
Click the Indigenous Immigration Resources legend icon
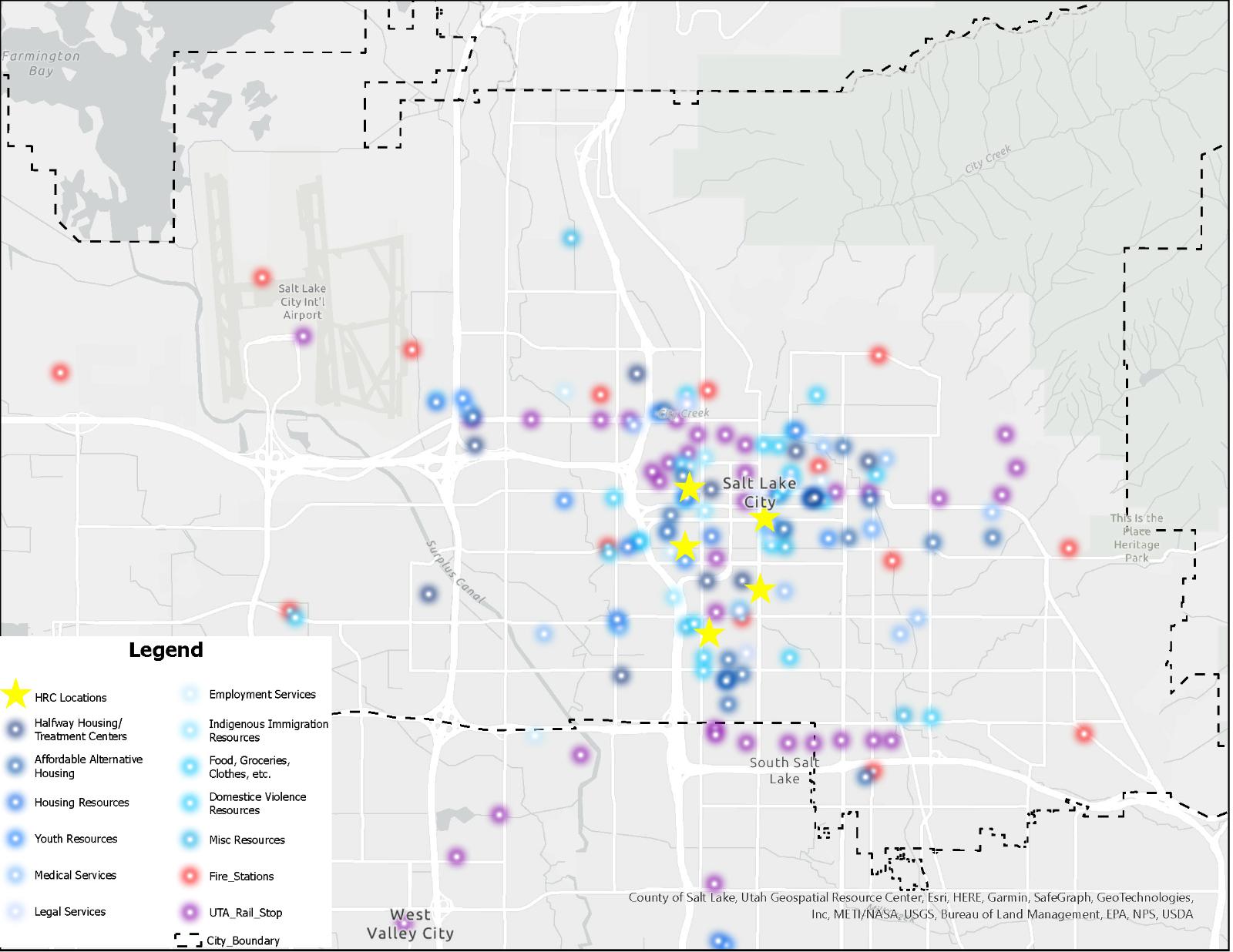click(189, 730)
